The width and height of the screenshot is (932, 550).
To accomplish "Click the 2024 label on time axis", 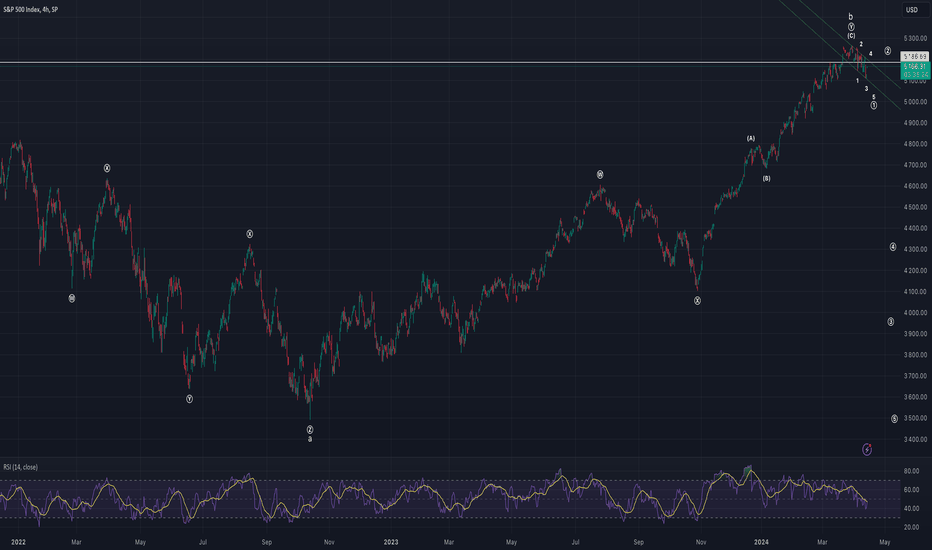I will point(761,542).
